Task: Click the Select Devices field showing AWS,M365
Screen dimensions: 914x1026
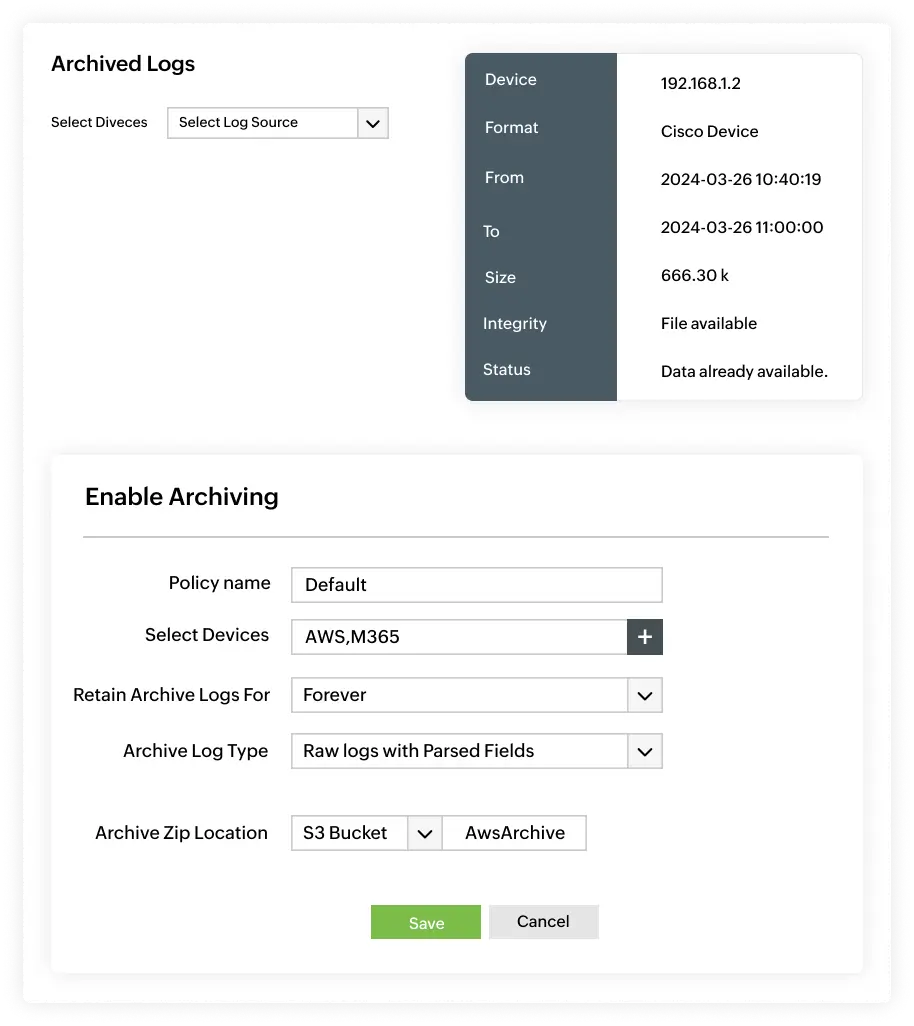Action: [460, 636]
